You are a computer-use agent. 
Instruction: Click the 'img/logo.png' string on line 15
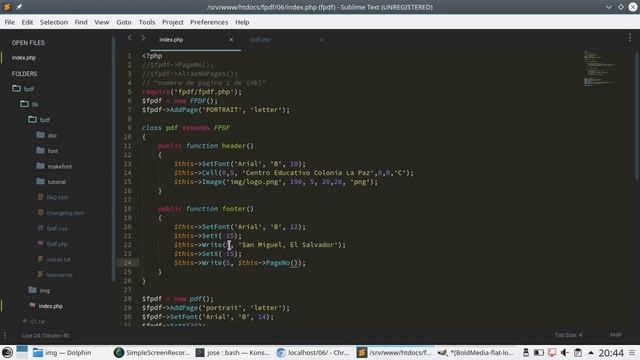point(254,182)
